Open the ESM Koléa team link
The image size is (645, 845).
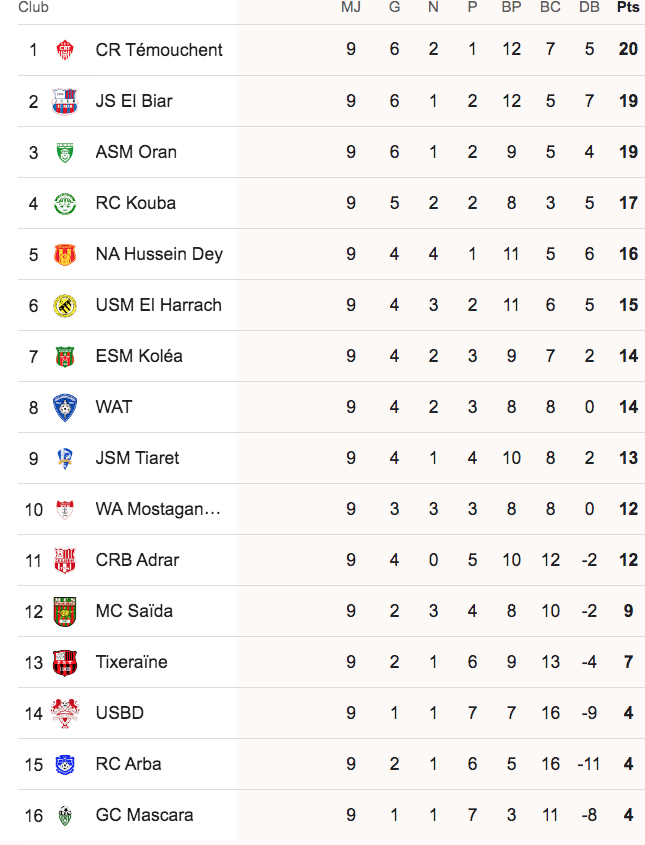[x=139, y=356]
